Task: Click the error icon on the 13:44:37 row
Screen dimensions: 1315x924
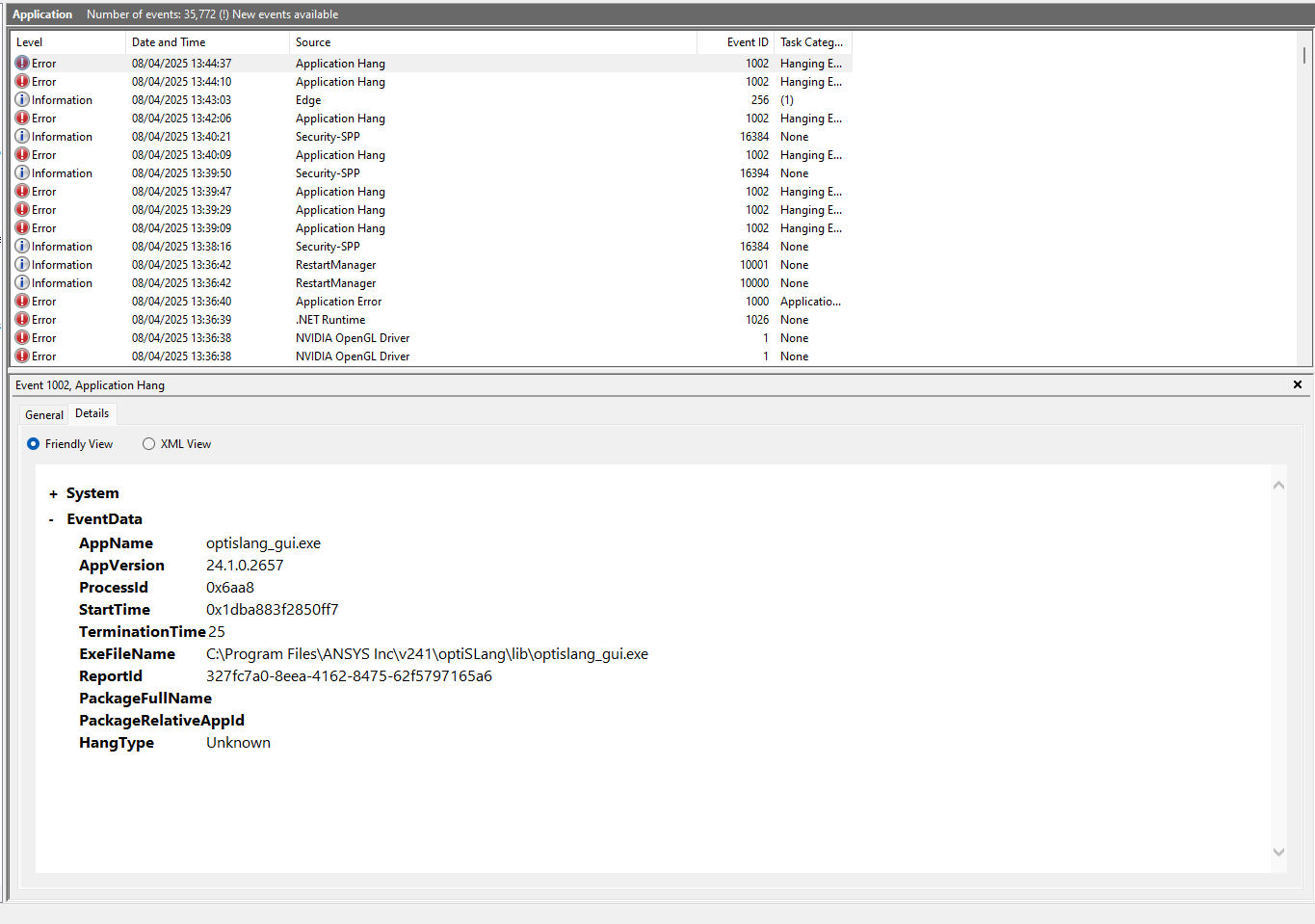Action: click(x=22, y=63)
